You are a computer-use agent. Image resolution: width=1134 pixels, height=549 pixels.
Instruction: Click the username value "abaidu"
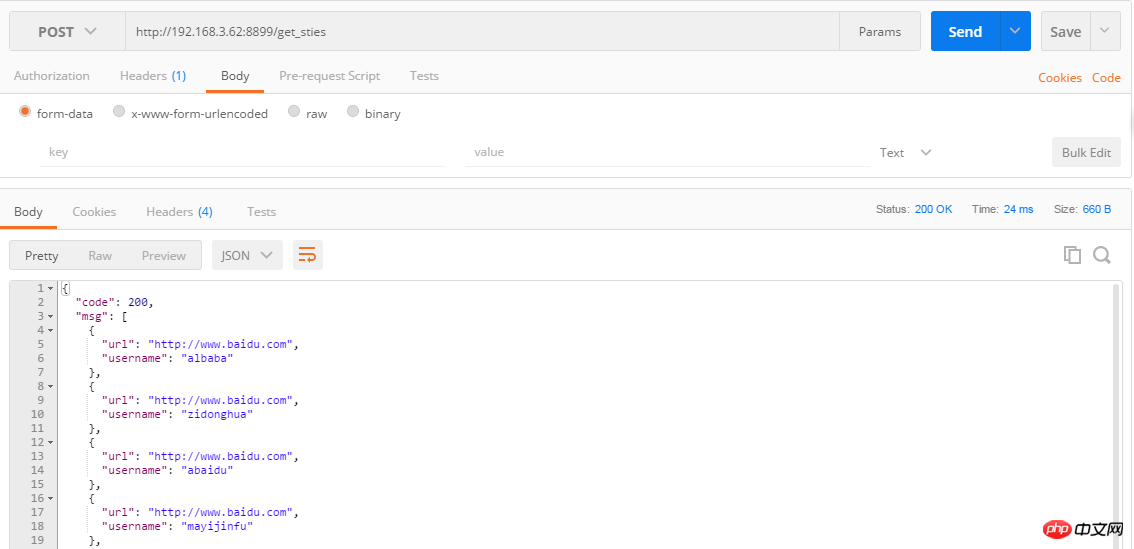(207, 470)
